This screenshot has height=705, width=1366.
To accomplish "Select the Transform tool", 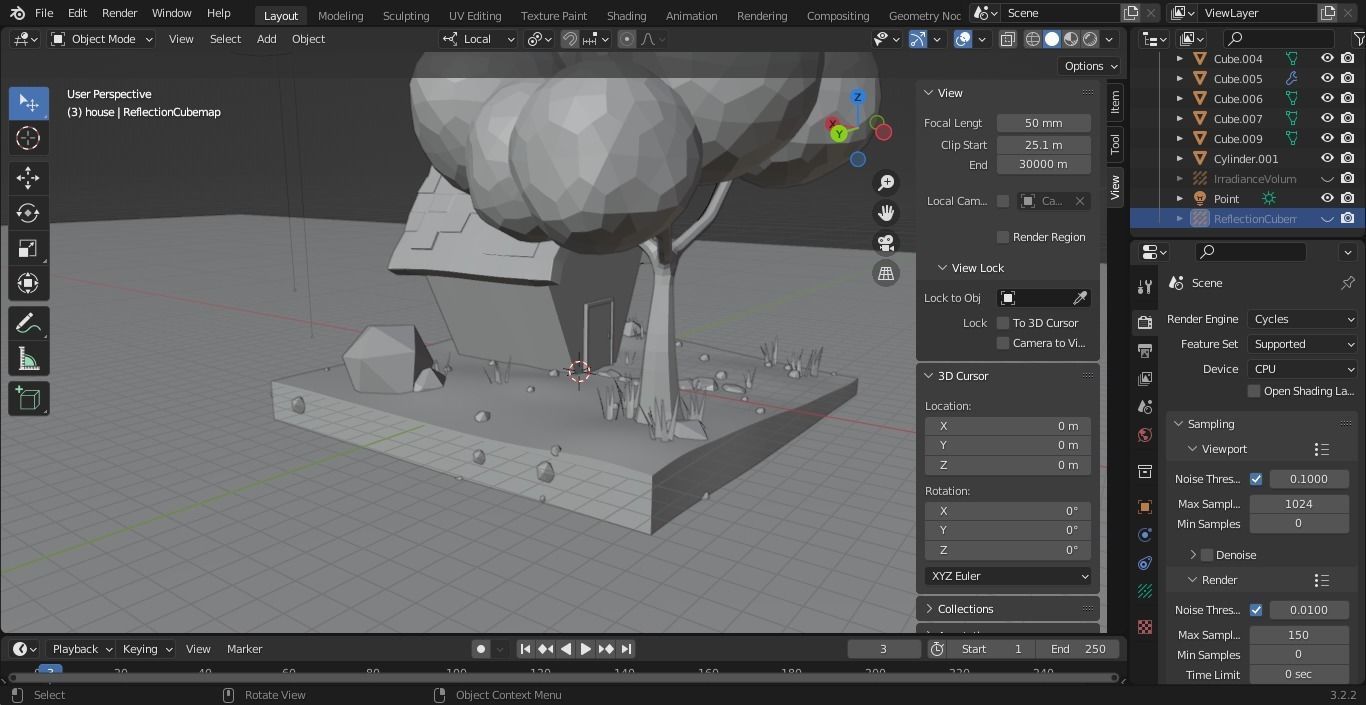I will 28,283.
